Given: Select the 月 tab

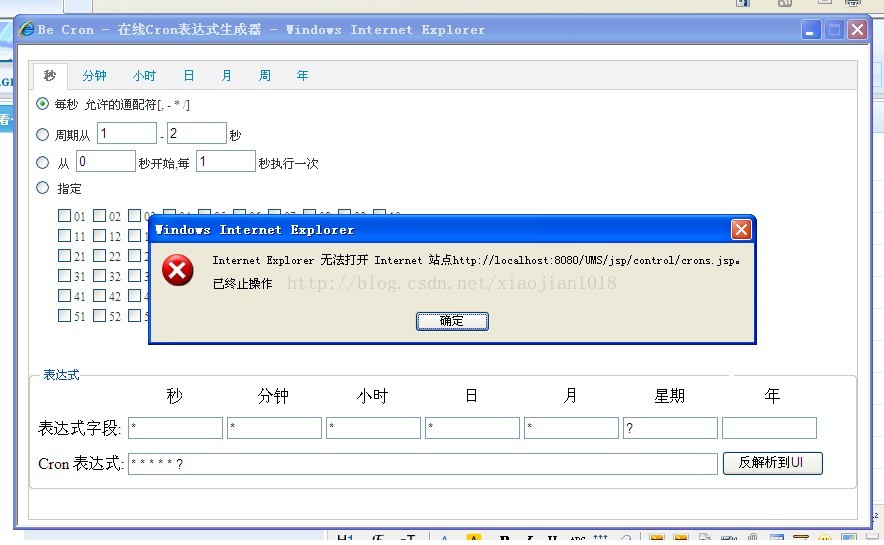Looking at the screenshot, I should point(227,76).
